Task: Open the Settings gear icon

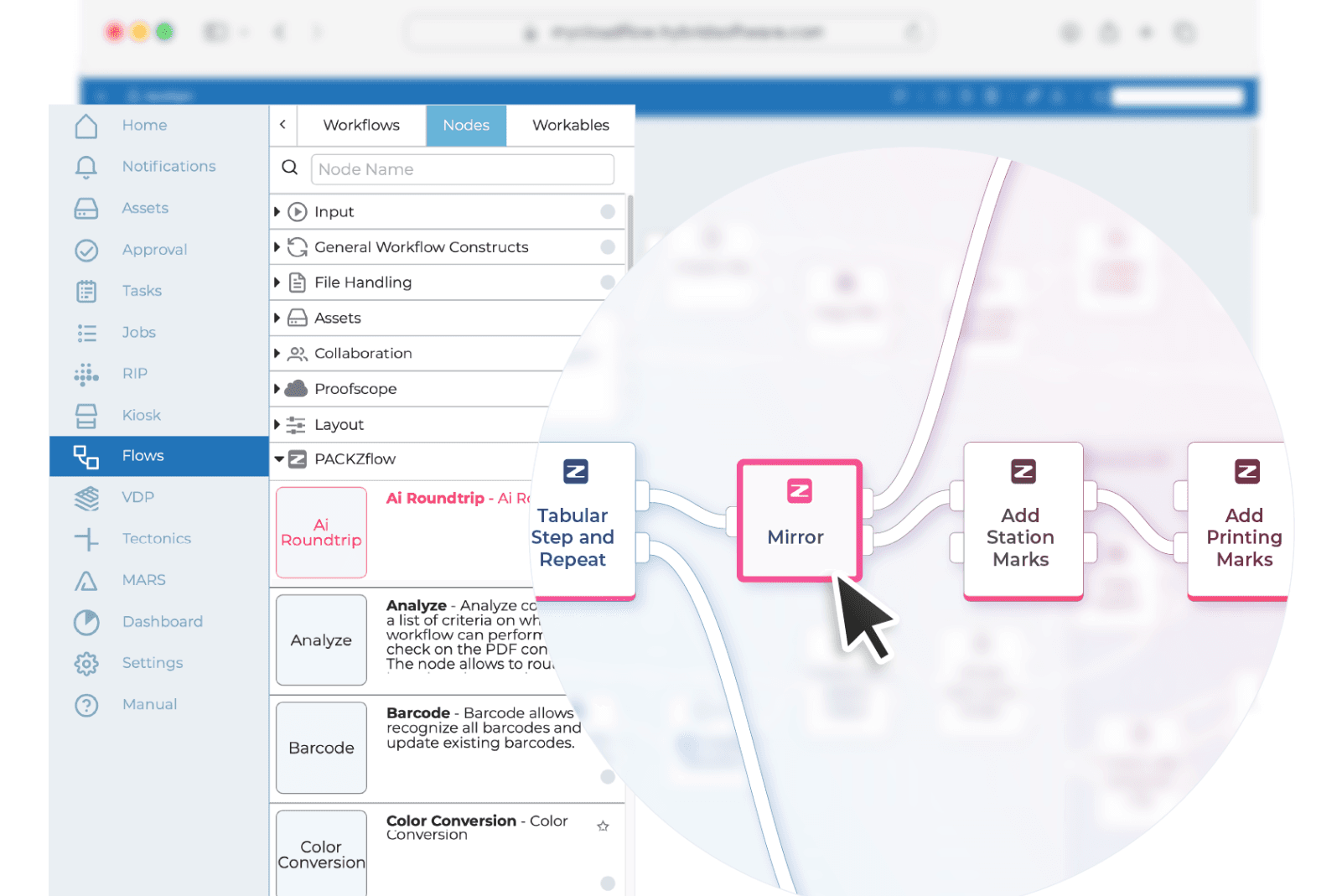Action: click(x=86, y=663)
